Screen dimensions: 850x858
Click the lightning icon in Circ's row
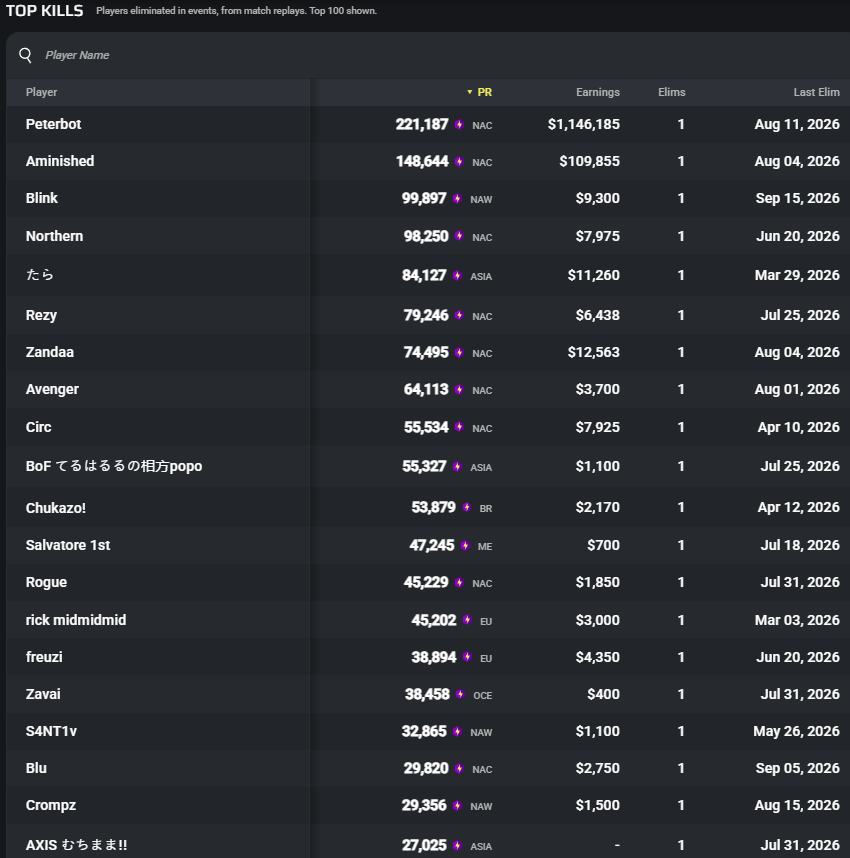coord(459,427)
